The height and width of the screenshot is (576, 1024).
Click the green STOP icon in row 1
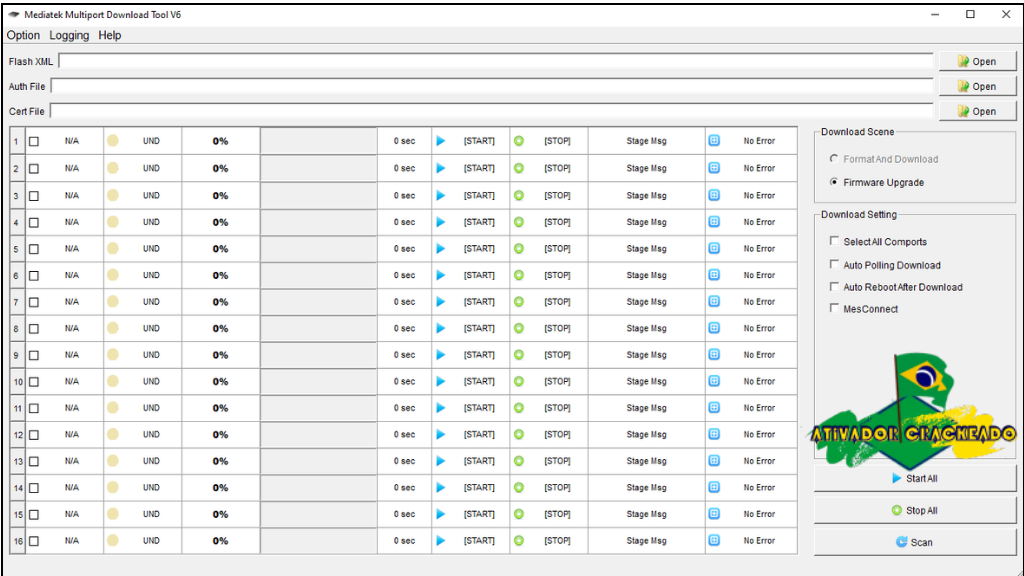click(x=519, y=141)
